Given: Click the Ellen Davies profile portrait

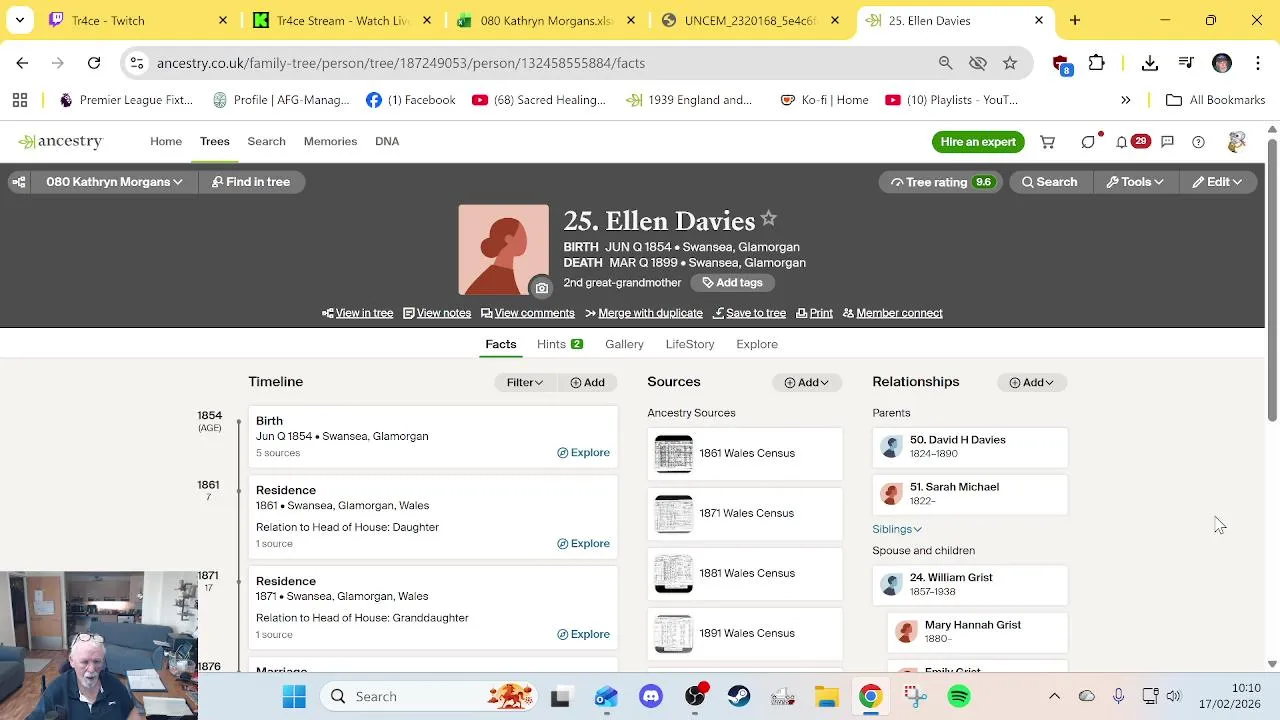Looking at the screenshot, I should [503, 250].
